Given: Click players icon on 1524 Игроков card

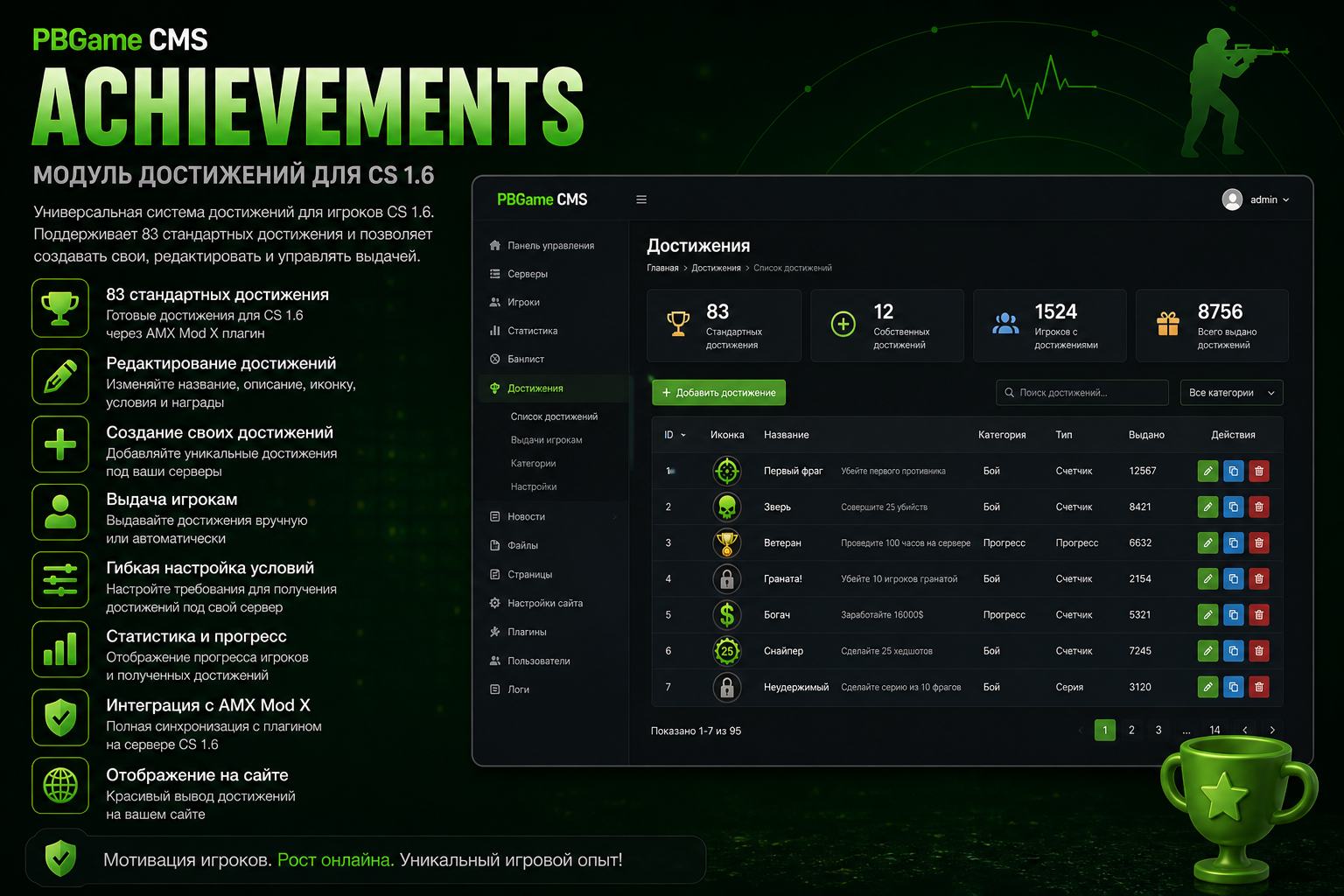Looking at the screenshot, I should coord(1005,324).
